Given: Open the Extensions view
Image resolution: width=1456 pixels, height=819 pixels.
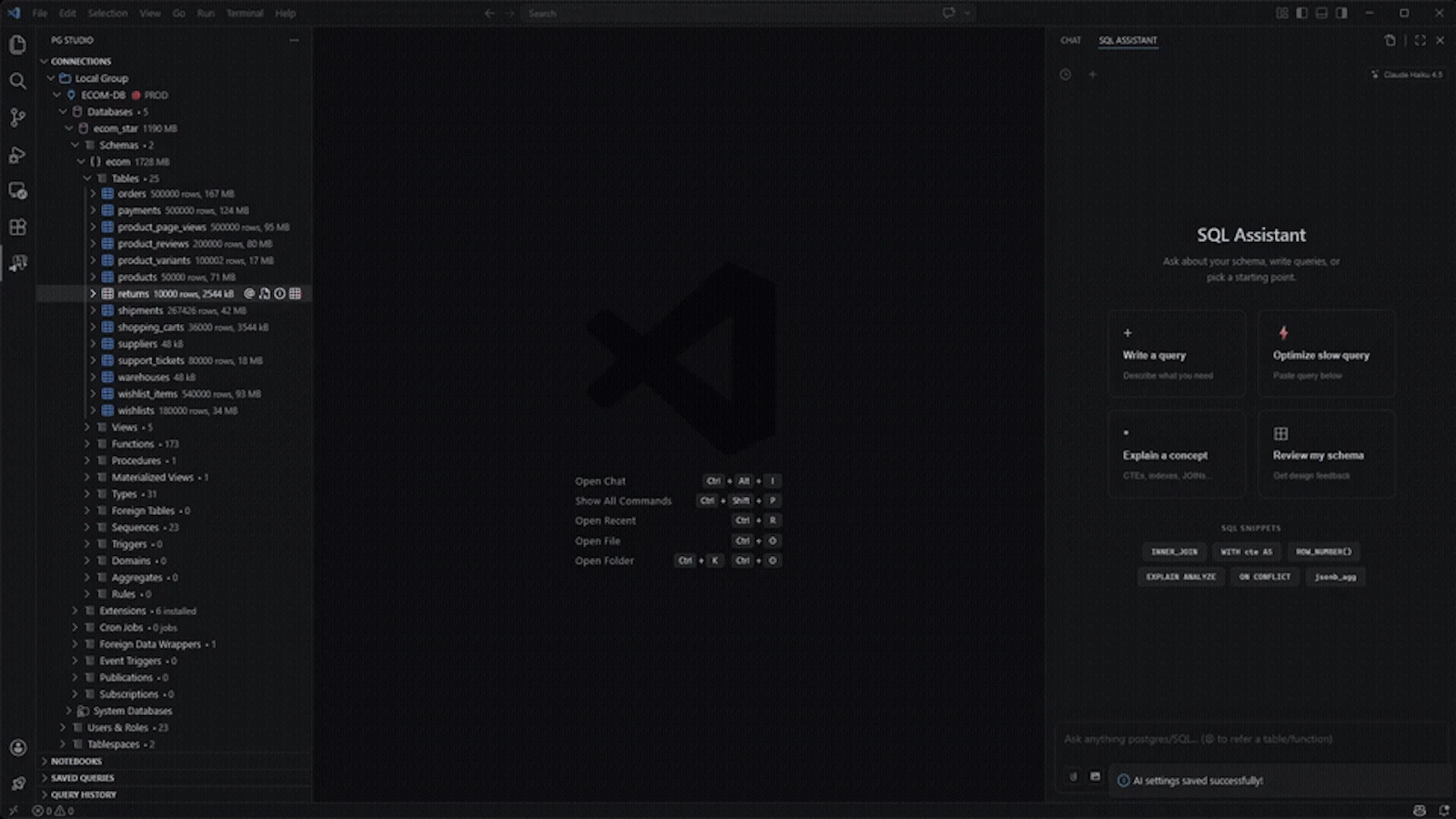Looking at the screenshot, I should 17,227.
